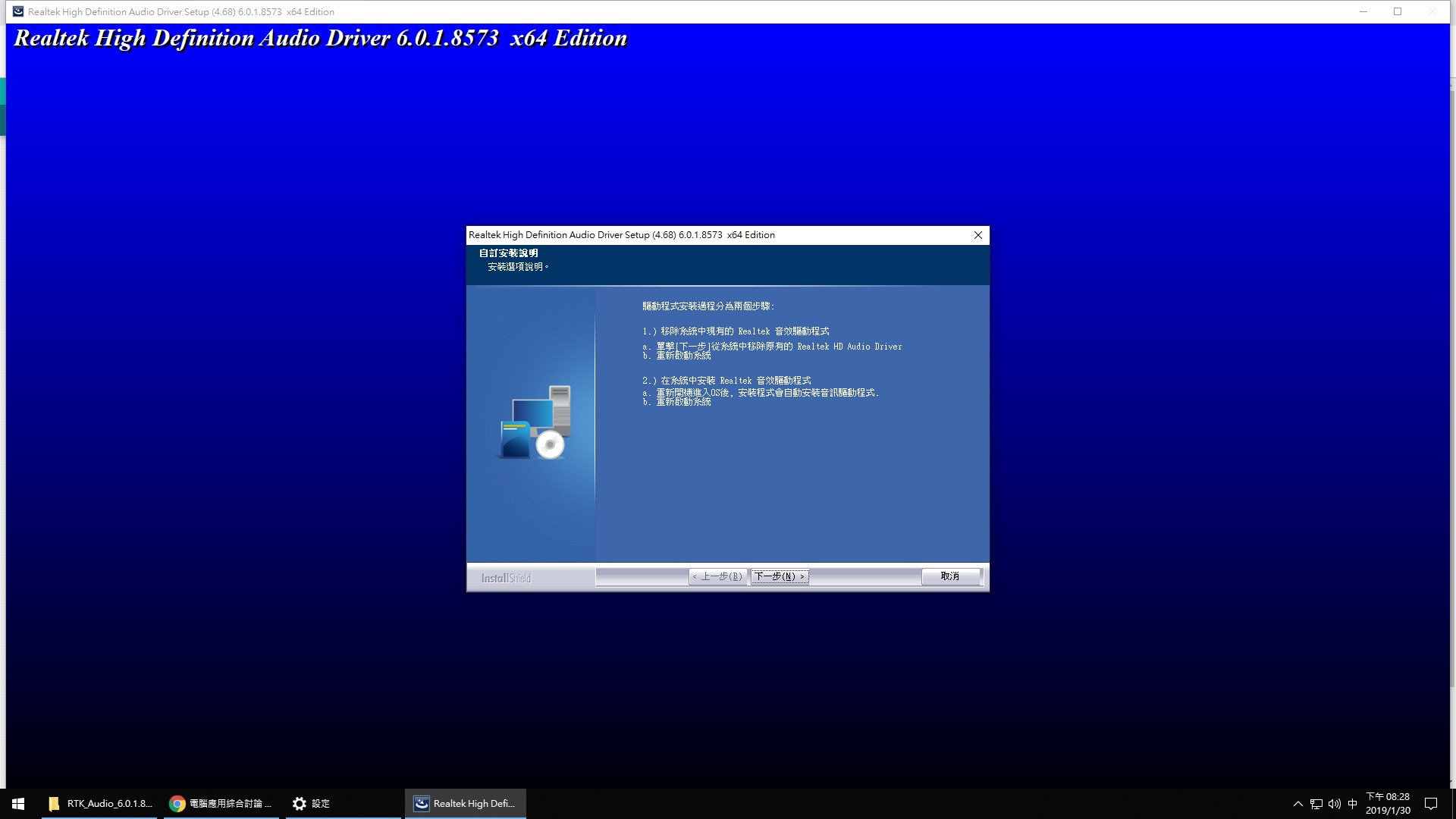
Task: Close the Realtek setup dialog
Action: 978,235
